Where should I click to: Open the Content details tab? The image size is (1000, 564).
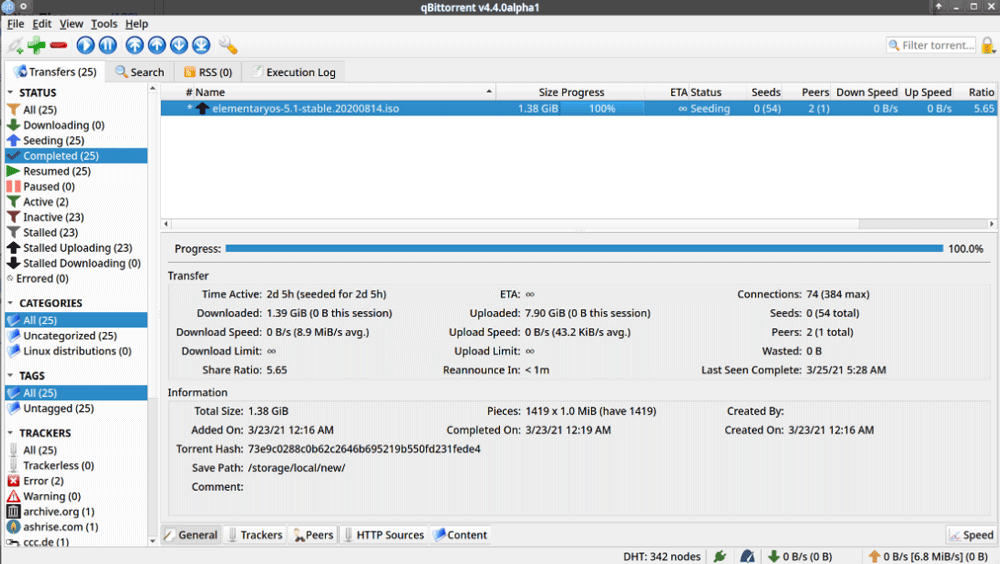(x=460, y=535)
